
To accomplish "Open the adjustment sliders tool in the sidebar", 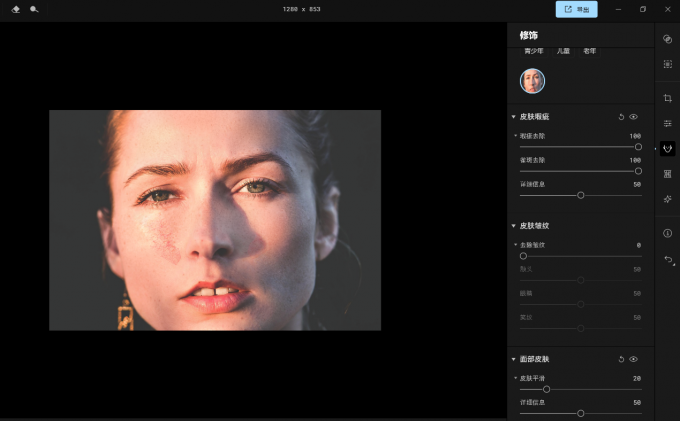I will pos(667,123).
